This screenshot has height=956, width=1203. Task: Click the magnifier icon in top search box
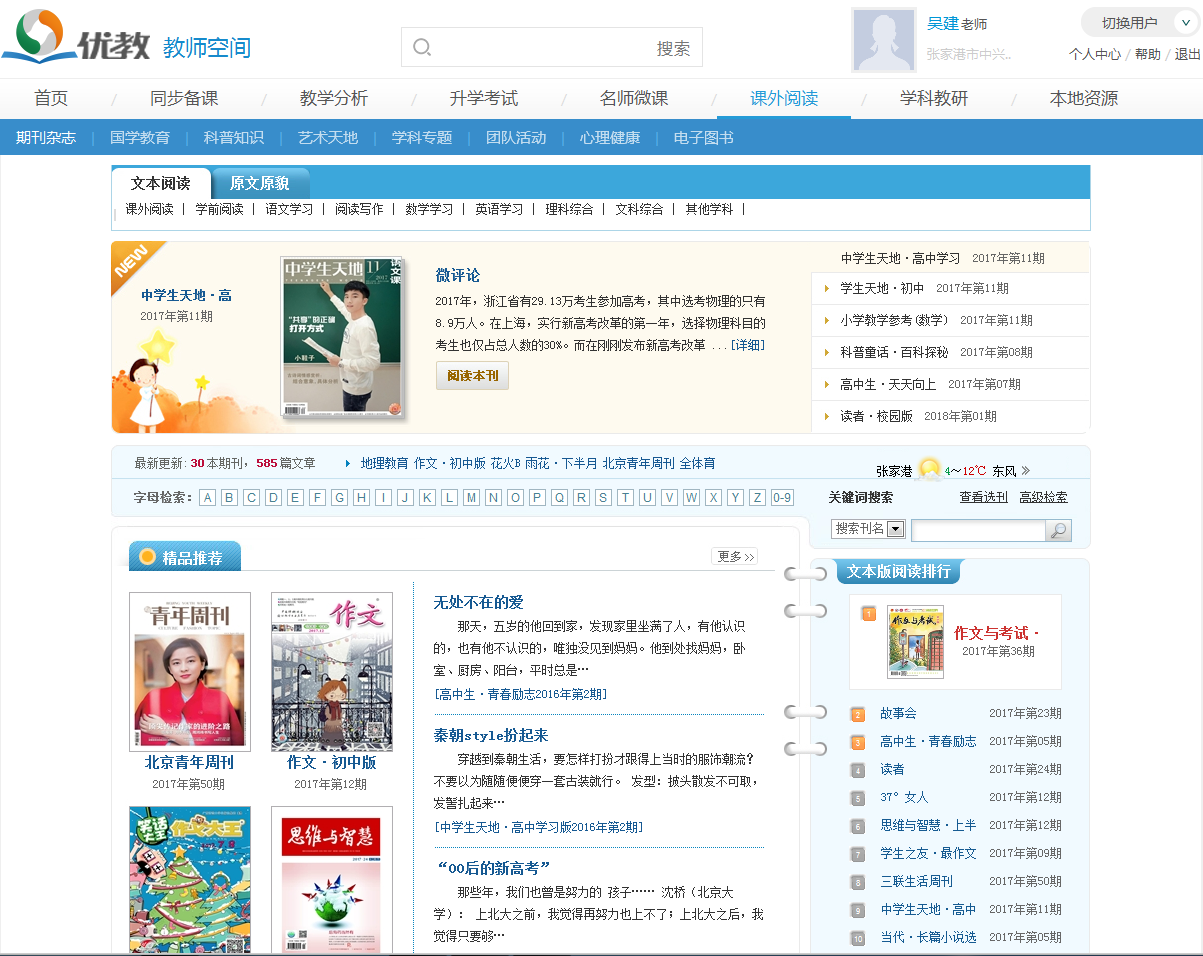pyautogui.click(x=422, y=48)
